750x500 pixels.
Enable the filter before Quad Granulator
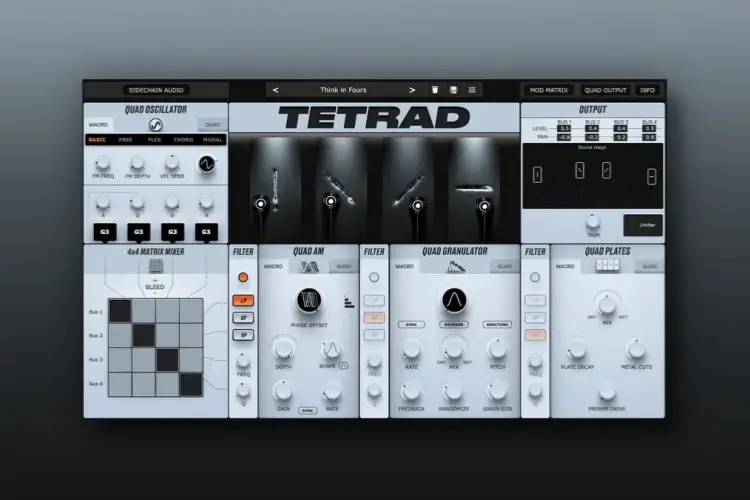pos(374,277)
